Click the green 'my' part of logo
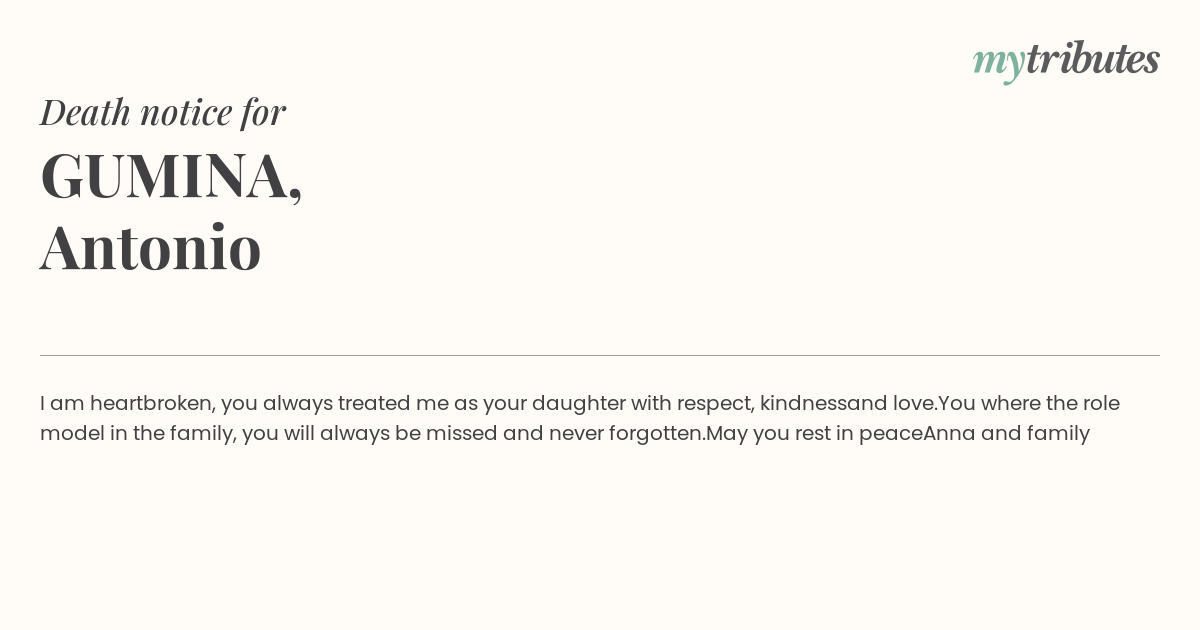The height and width of the screenshot is (630, 1200). tap(998, 63)
